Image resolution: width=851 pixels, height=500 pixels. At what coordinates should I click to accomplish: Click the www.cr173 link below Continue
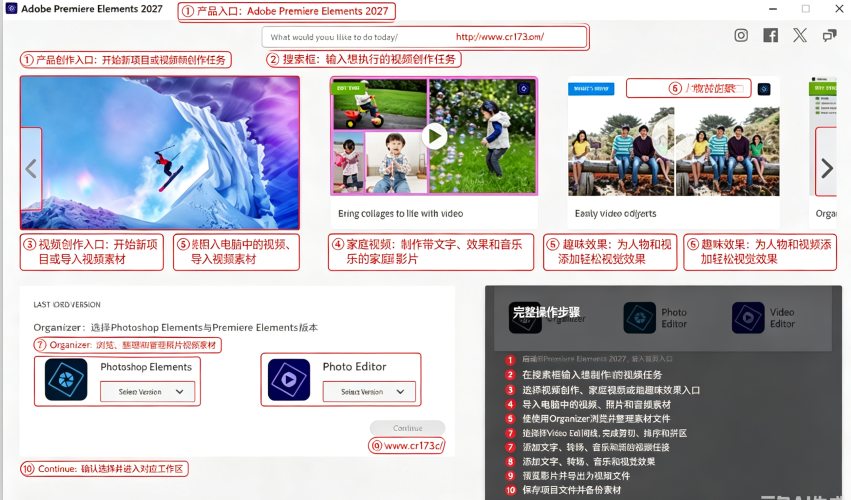(414, 446)
